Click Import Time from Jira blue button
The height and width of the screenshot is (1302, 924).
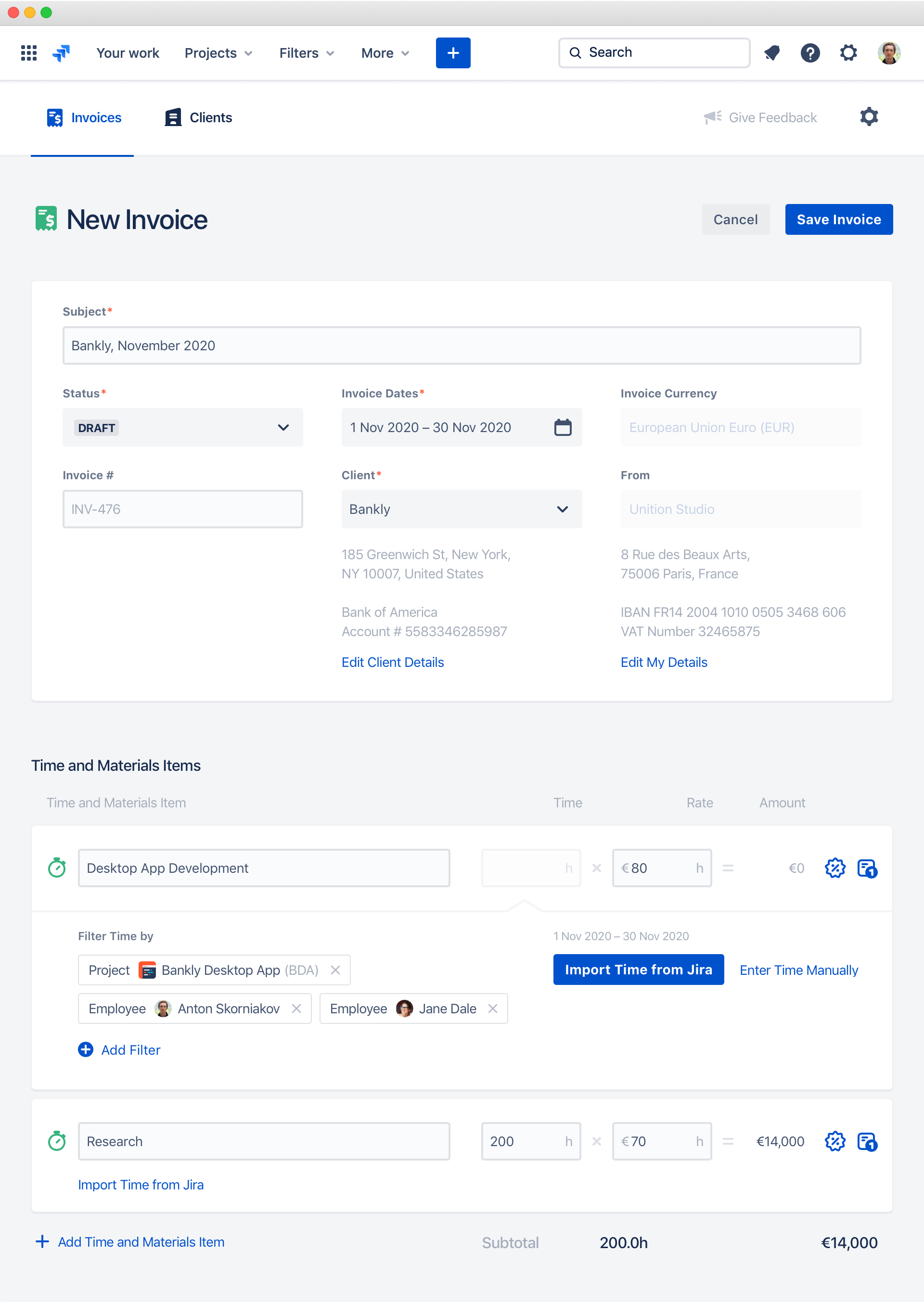tap(639, 969)
